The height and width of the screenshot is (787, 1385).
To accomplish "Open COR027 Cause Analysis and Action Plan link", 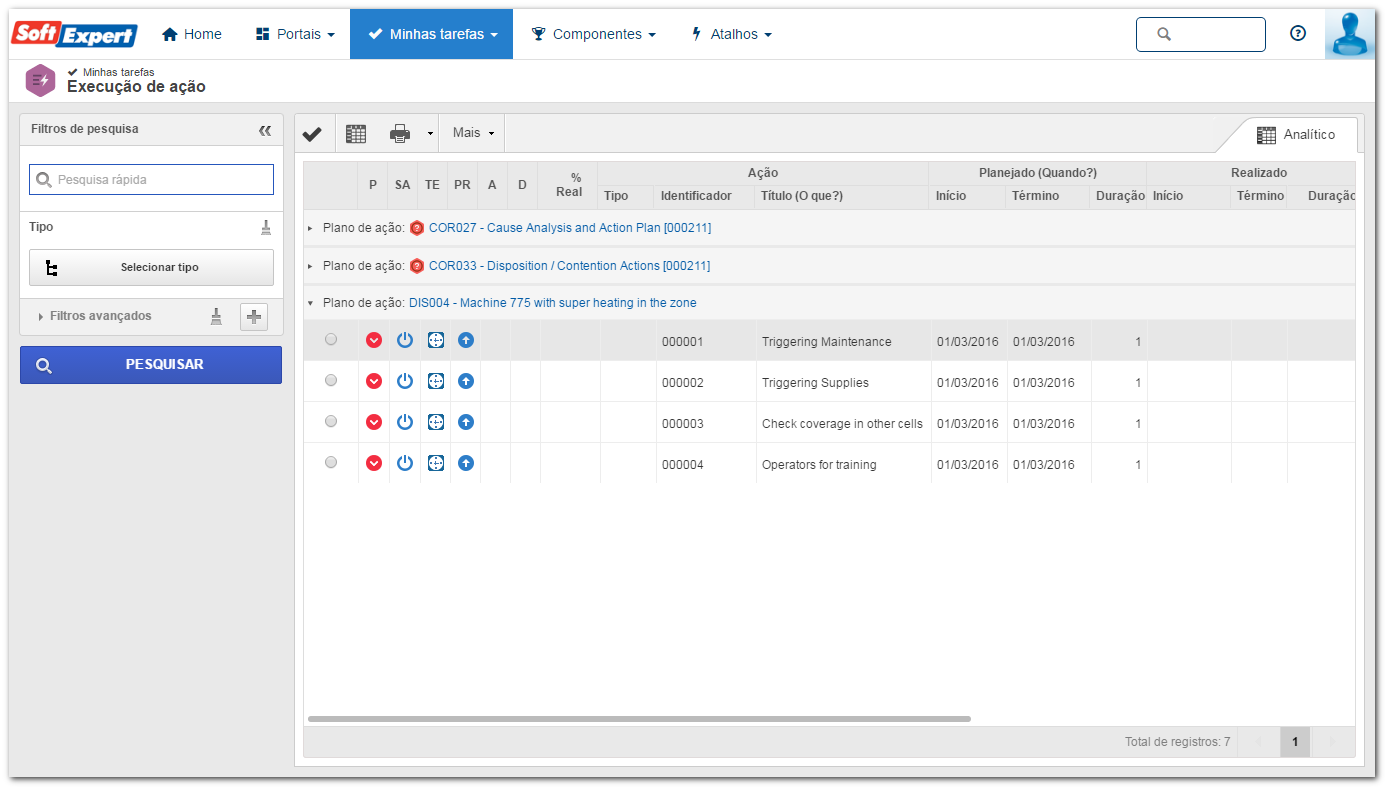I will 570,228.
